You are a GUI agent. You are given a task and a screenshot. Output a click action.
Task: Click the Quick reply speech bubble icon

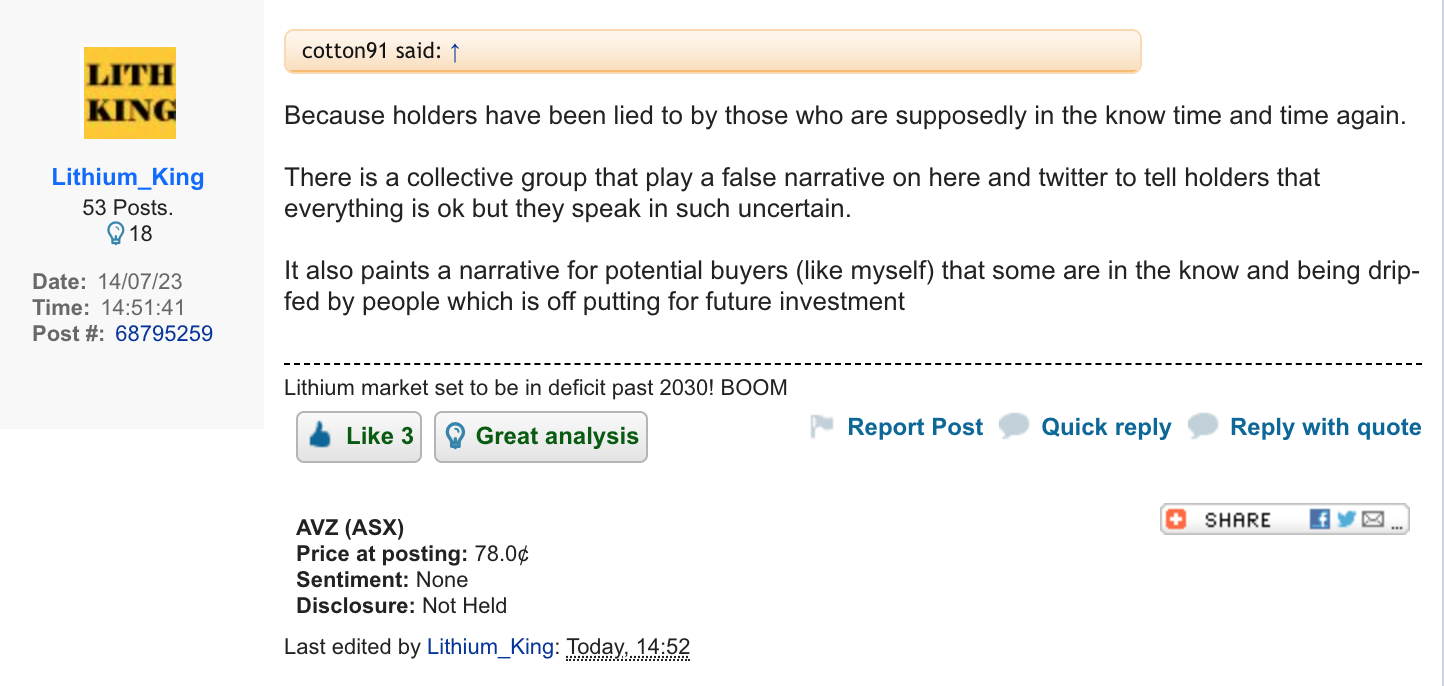pyautogui.click(x=1014, y=427)
